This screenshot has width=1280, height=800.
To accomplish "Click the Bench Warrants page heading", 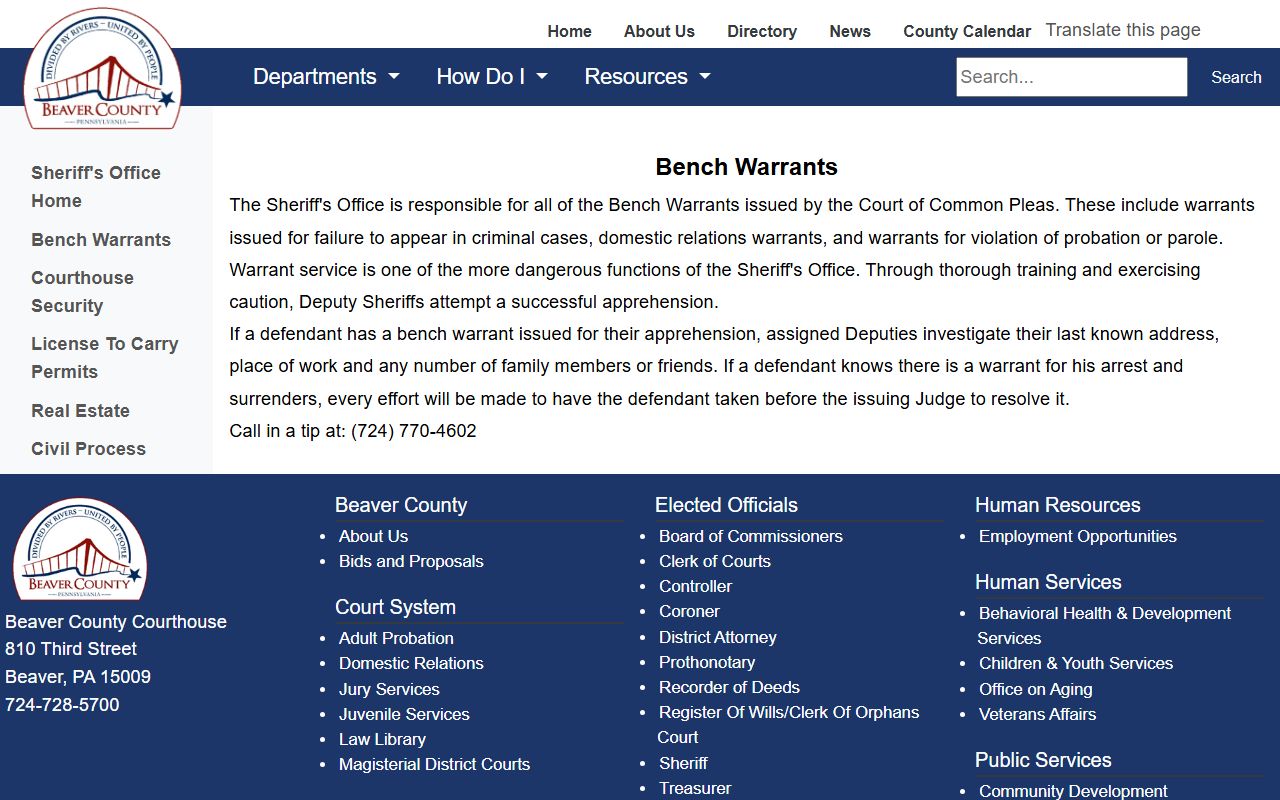I will pyautogui.click(x=747, y=167).
